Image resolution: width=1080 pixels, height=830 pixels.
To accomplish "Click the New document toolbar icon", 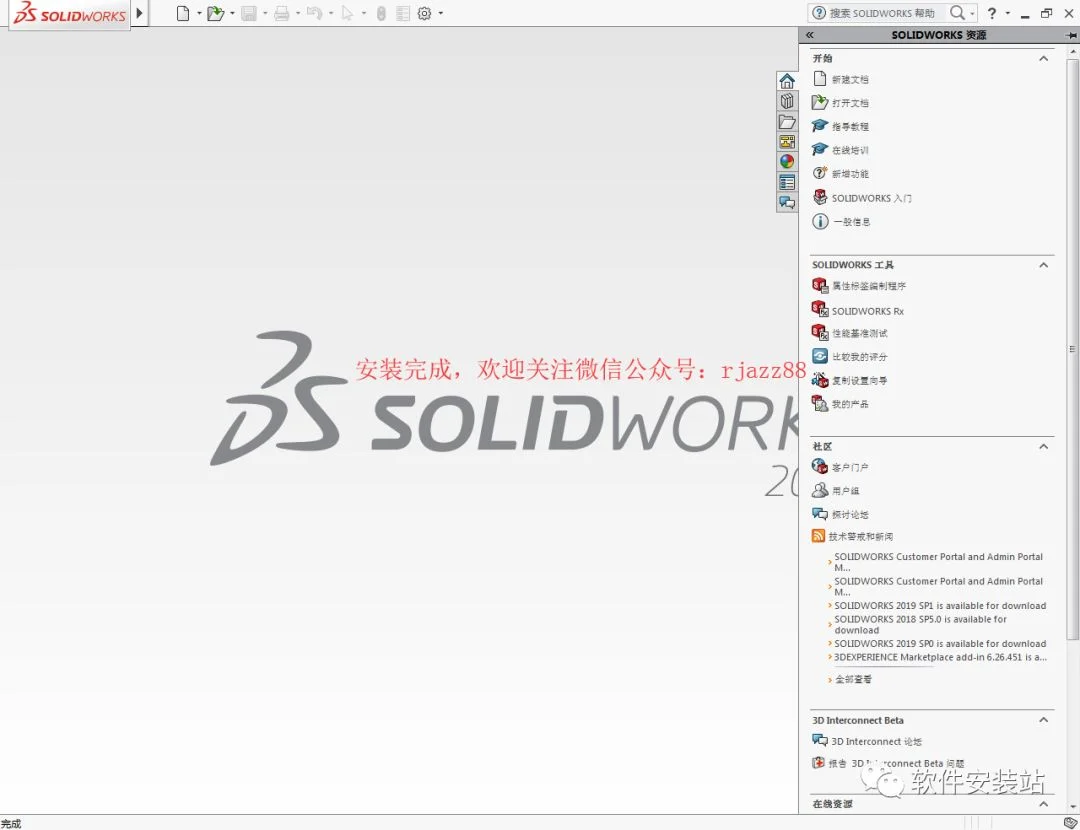I will coord(183,13).
